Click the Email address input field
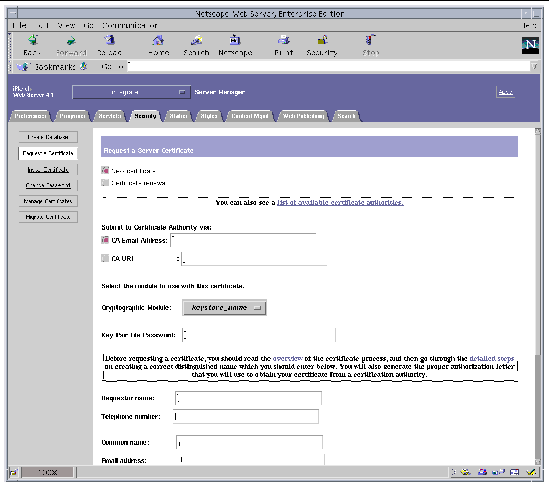 pos(251,460)
